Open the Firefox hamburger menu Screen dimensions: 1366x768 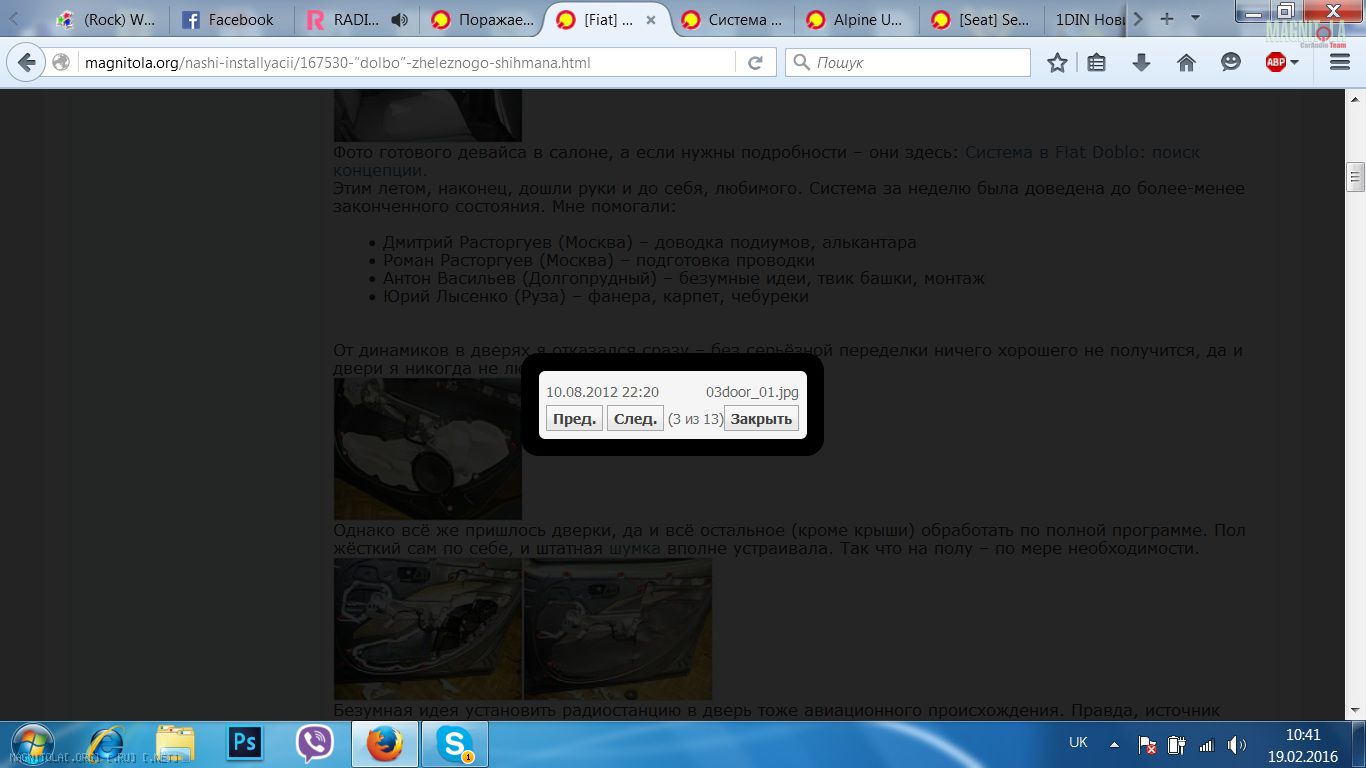point(1340,62)
